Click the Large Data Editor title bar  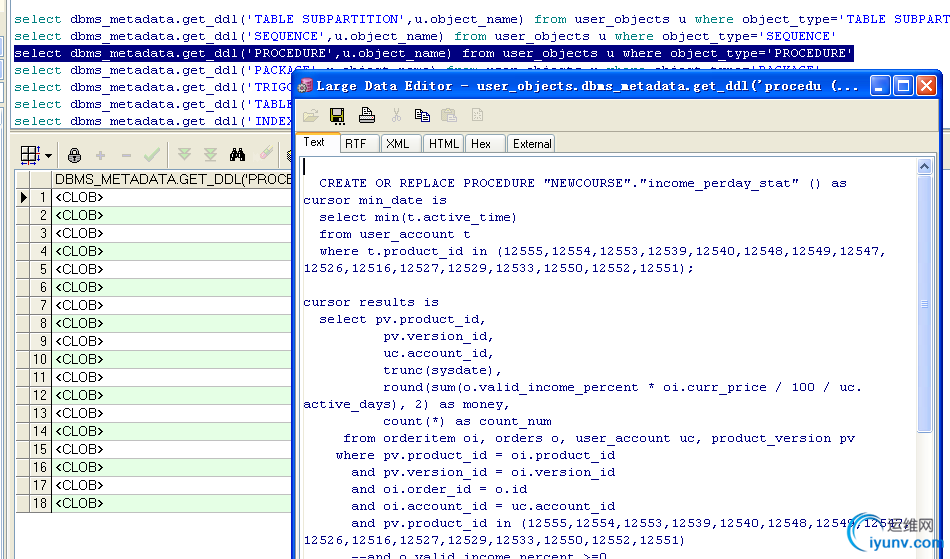(582, 86)
